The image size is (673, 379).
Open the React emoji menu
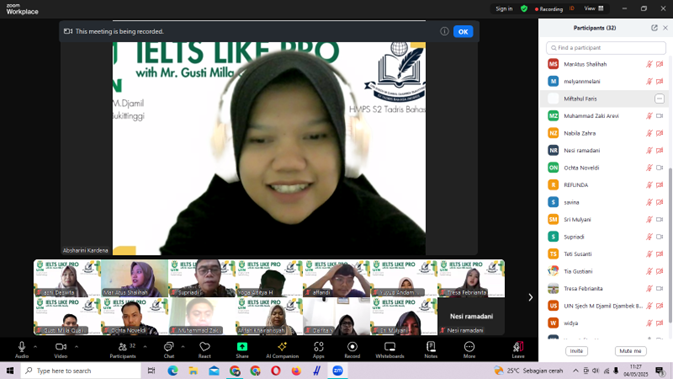click(205, 349)
